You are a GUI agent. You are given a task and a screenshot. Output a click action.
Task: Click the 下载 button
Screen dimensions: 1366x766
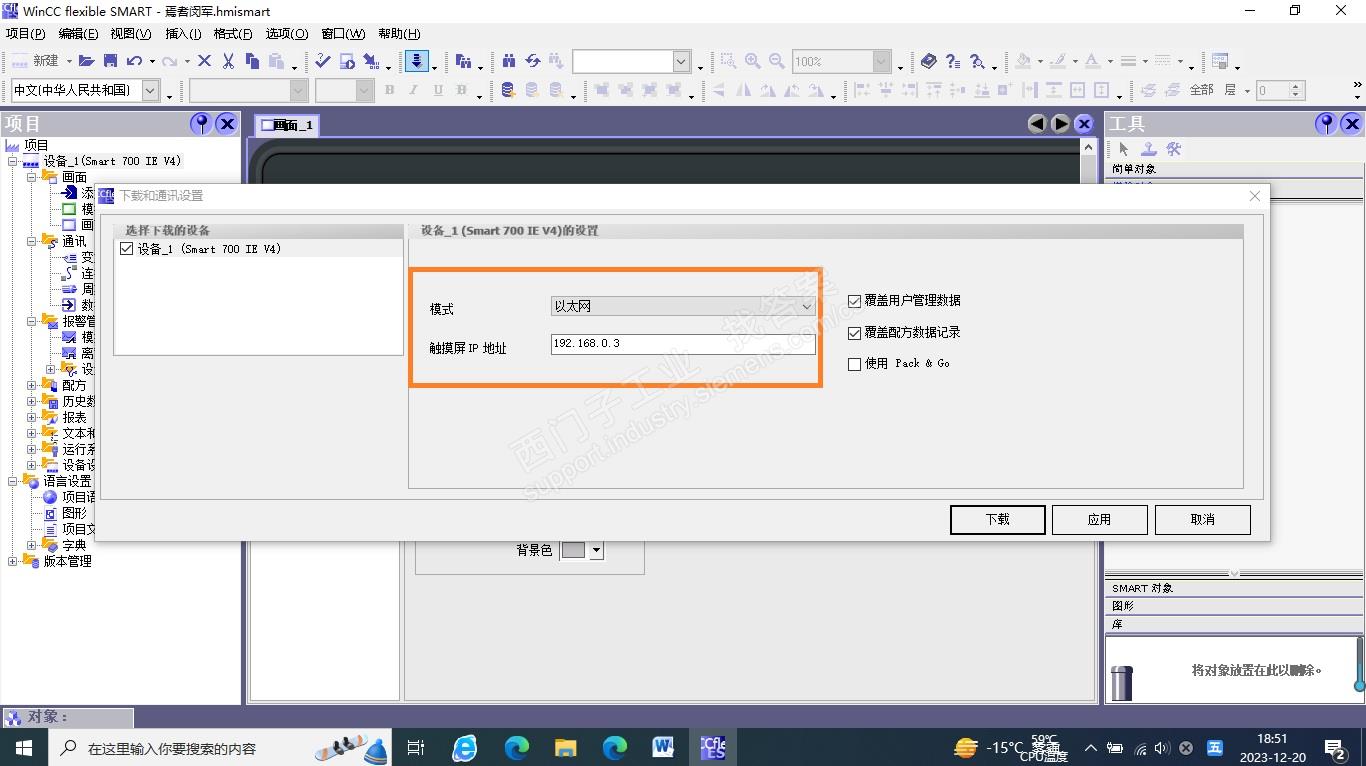click(997, 519)
